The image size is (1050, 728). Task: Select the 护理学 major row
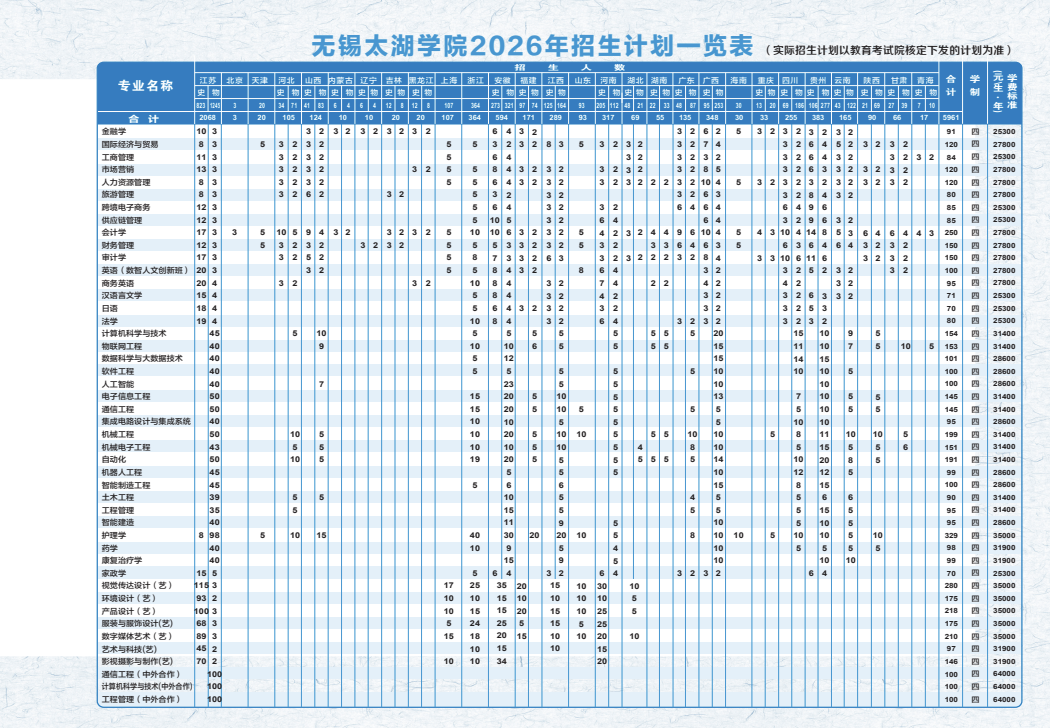(560, 535)
